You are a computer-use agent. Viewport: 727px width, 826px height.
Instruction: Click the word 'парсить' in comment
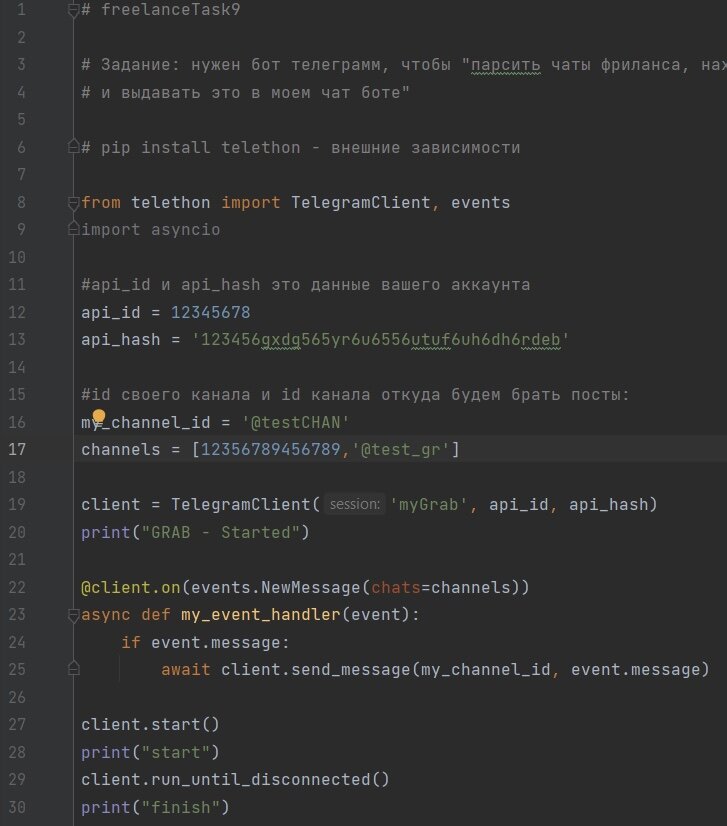pyautogui.click(x=505, y=65)
